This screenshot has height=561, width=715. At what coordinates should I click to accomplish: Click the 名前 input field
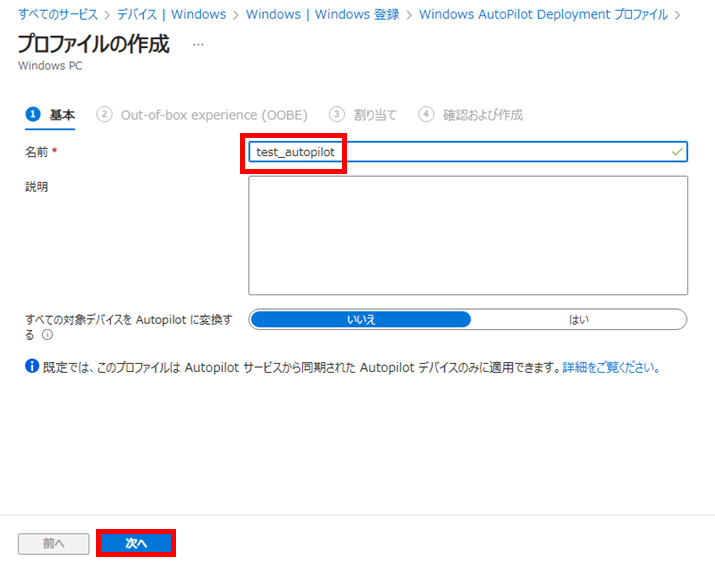(x=468, y=151)
